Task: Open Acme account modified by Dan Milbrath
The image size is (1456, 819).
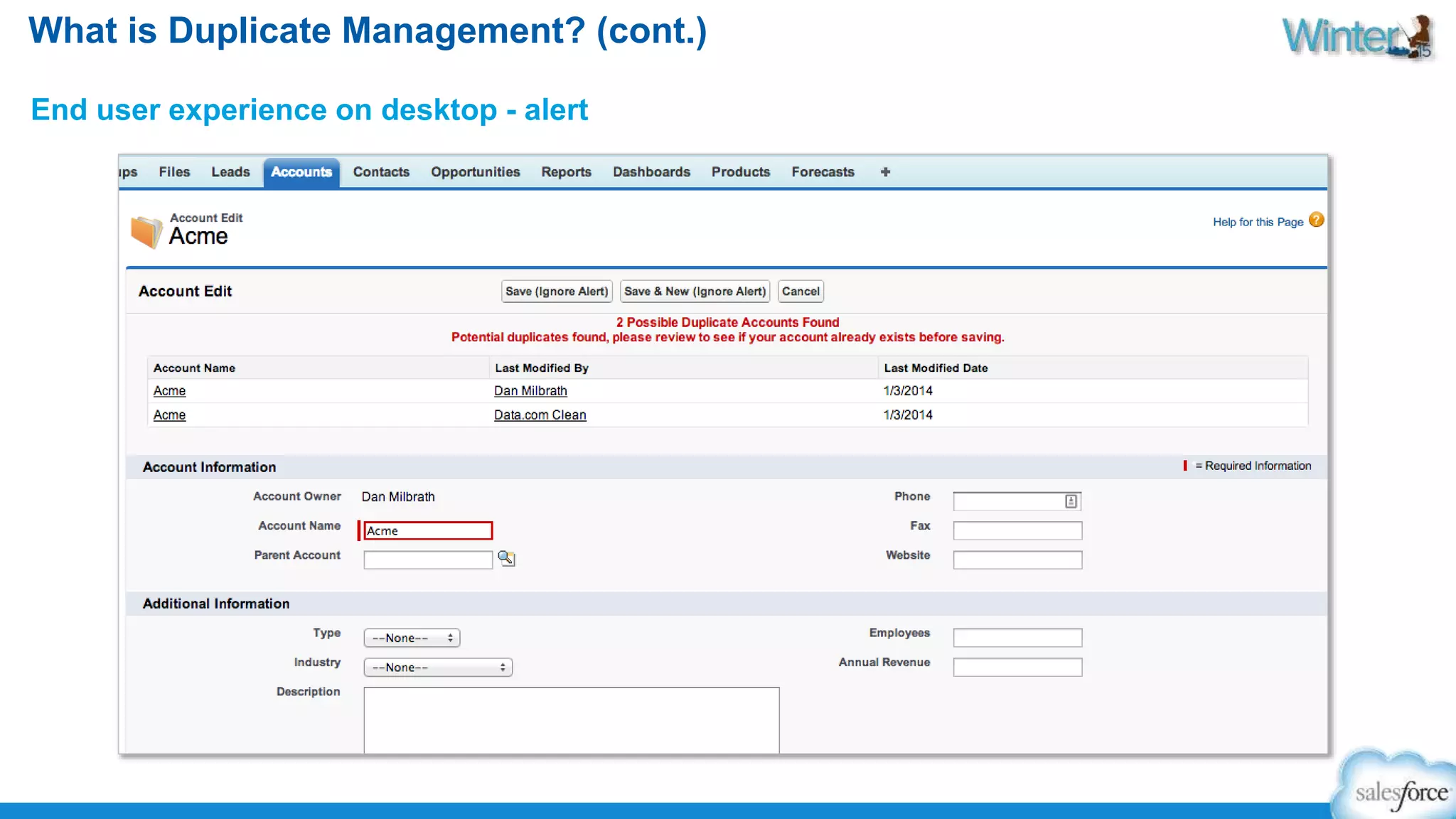Action: click(169, 391)
